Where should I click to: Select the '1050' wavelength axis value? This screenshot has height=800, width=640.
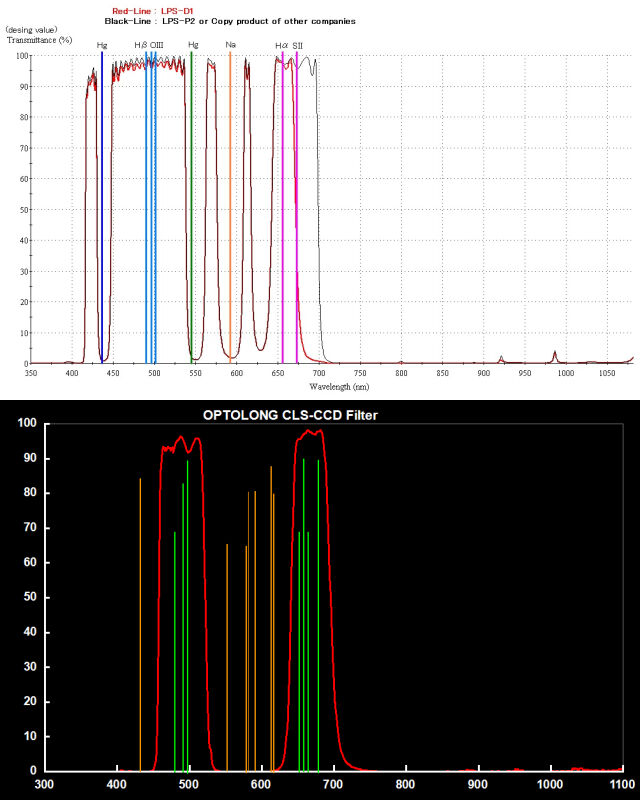[607, 373]
